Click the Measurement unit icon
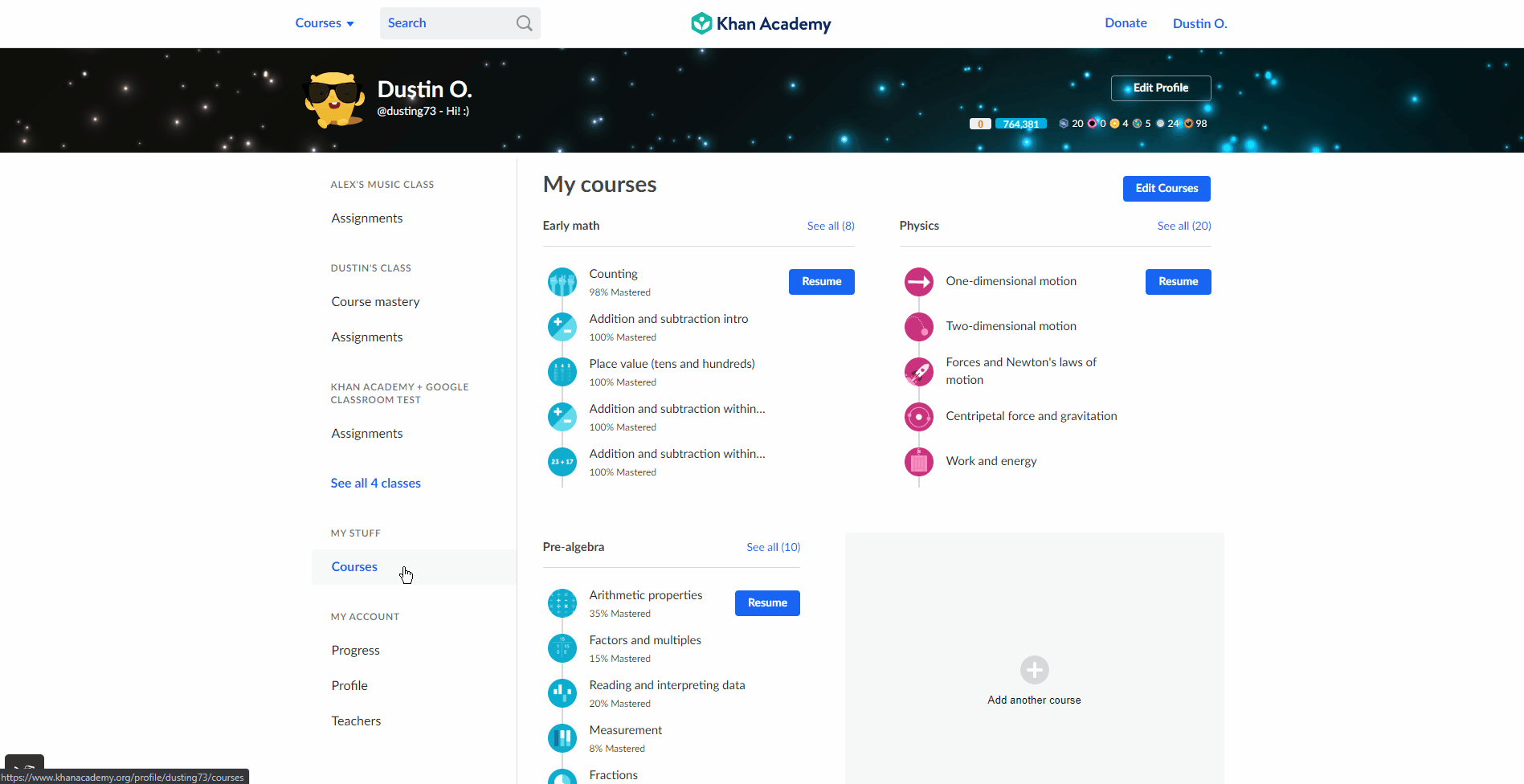This screenshot has width=1524, height=784. [x=562, y=738]
